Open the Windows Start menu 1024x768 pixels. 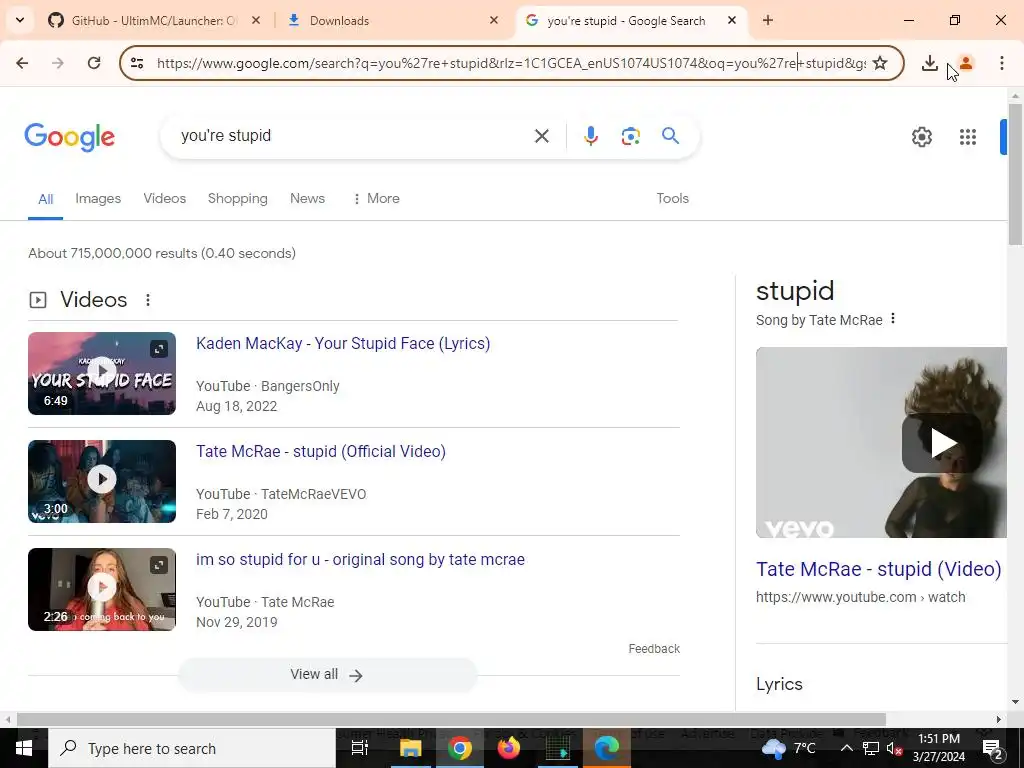click(24, 748)
